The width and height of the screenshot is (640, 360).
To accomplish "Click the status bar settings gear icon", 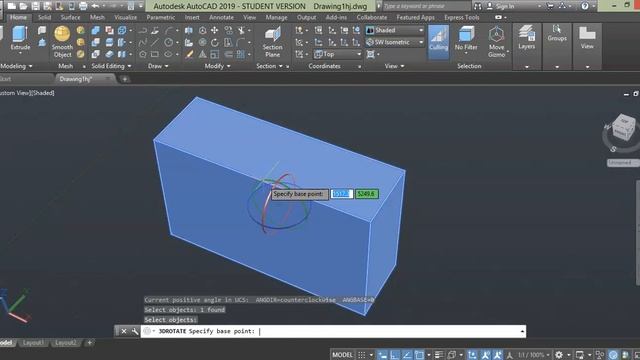I will [559, 355].
